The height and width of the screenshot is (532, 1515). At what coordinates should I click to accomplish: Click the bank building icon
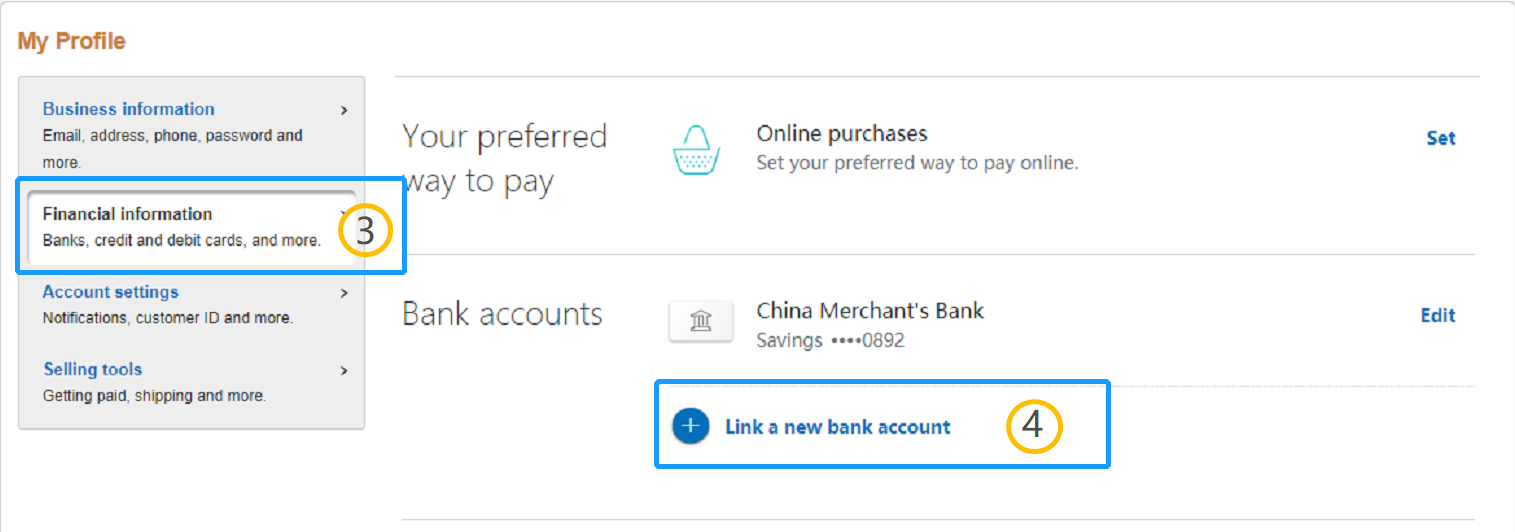tap(701, 321)
